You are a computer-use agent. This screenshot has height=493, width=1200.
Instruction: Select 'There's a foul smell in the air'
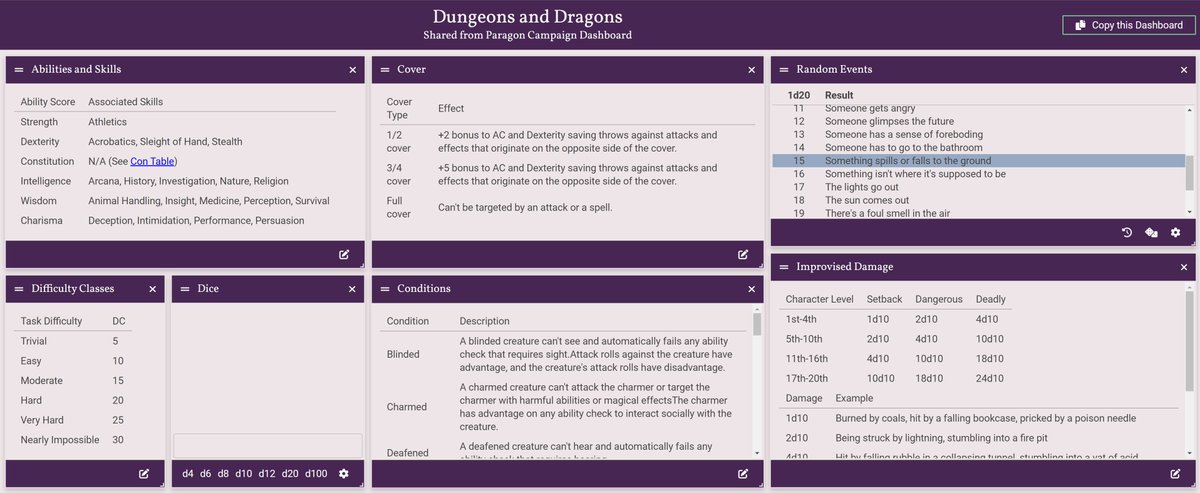tap(979, 213)
